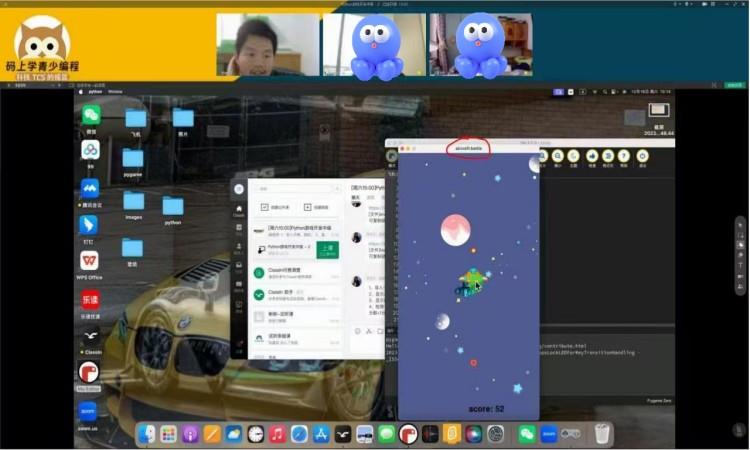This screenshot has width=750, height=450.
Task: Select the first participant video thumbnail
Action: click(268, 46)
